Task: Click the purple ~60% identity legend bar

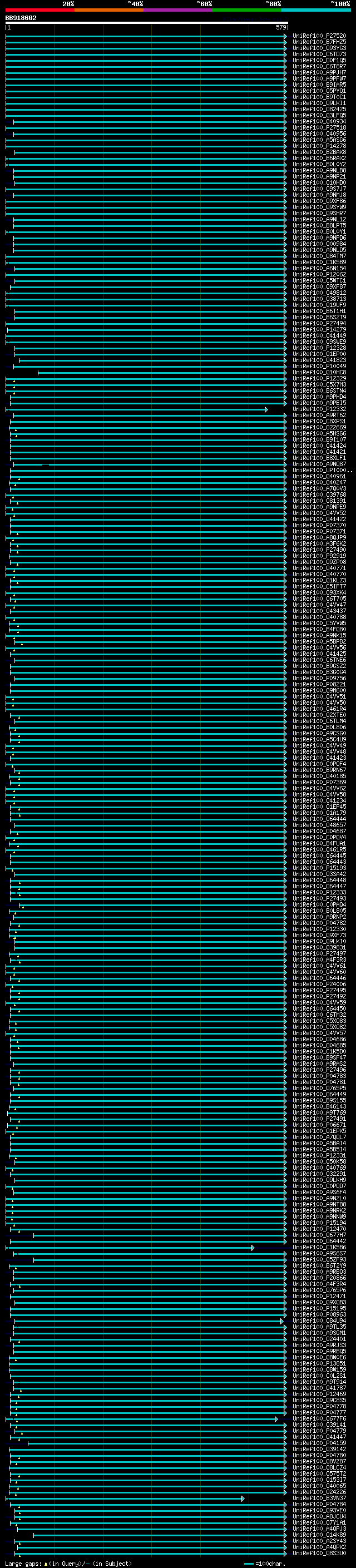Action: coord(179,11)
